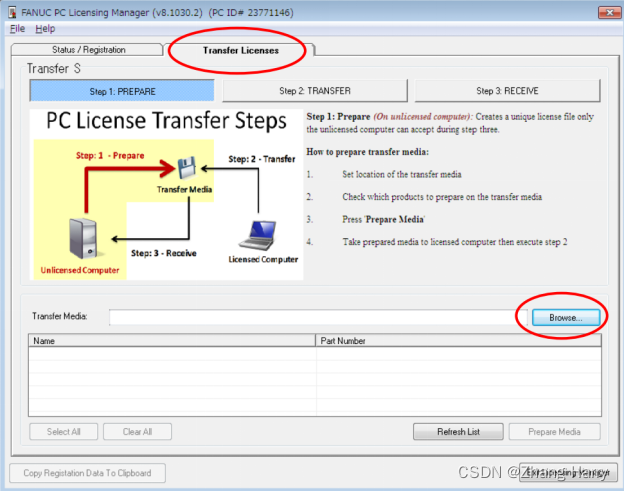
Task: Go to Step 2: TRANSFER
Action: pyautogui.click(x=315, y=91)
